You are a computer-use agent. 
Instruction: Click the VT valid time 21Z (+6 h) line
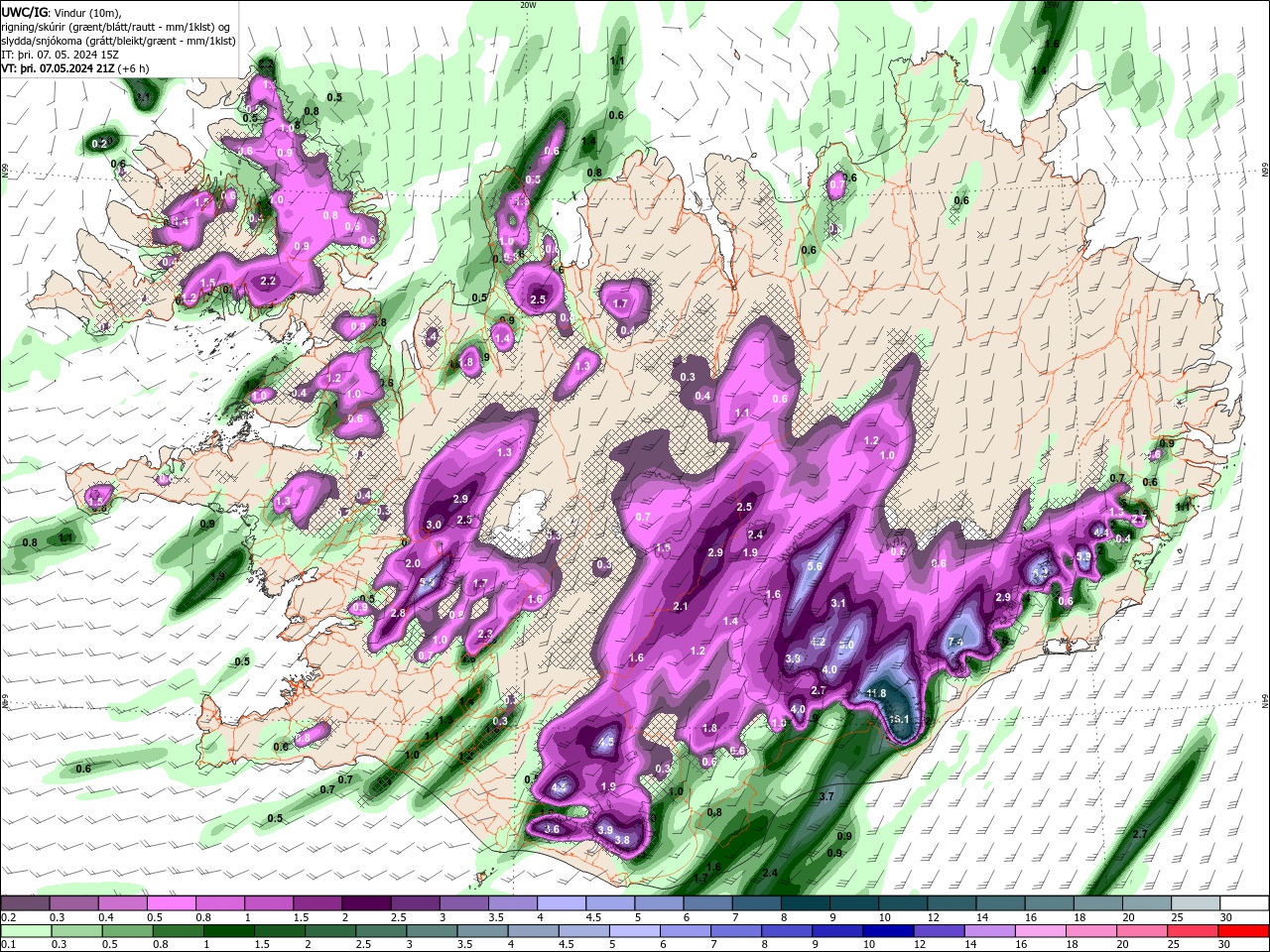[75, 68]
